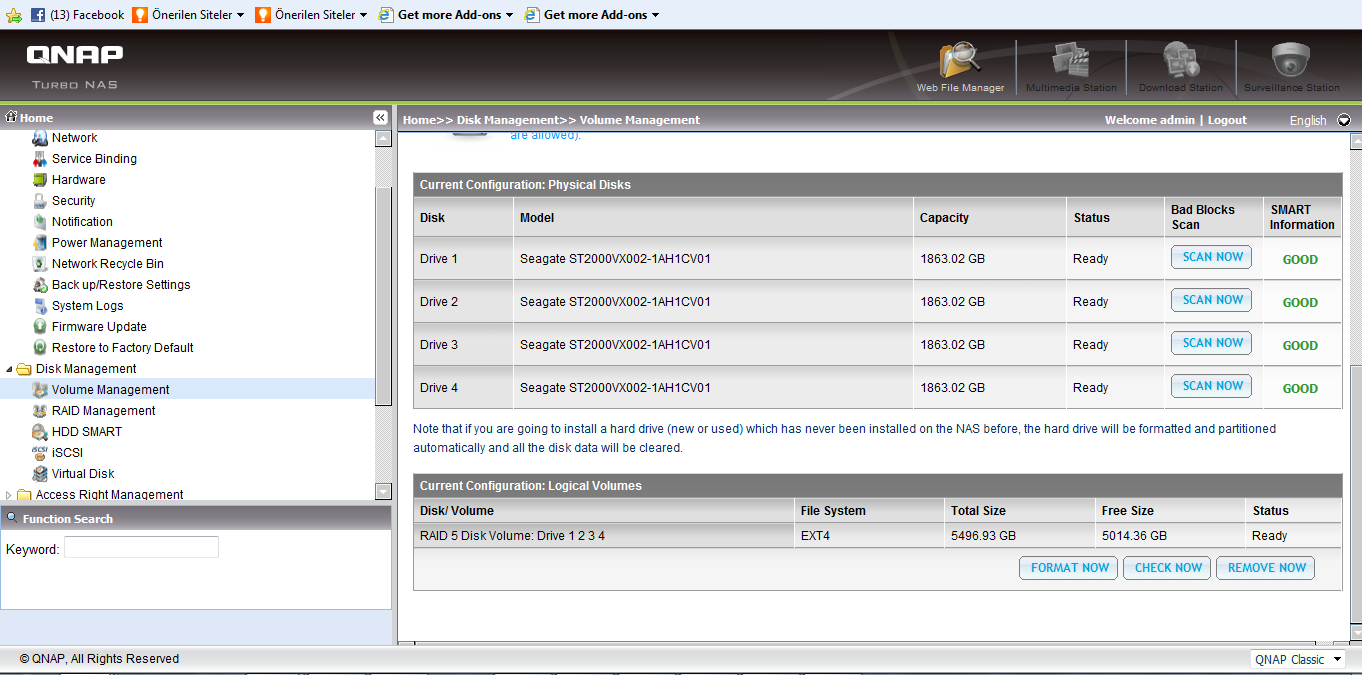This screenshot has width=1362, height=675.
Task: Click the Security lock icon
Action: click(x=40, y=201)
